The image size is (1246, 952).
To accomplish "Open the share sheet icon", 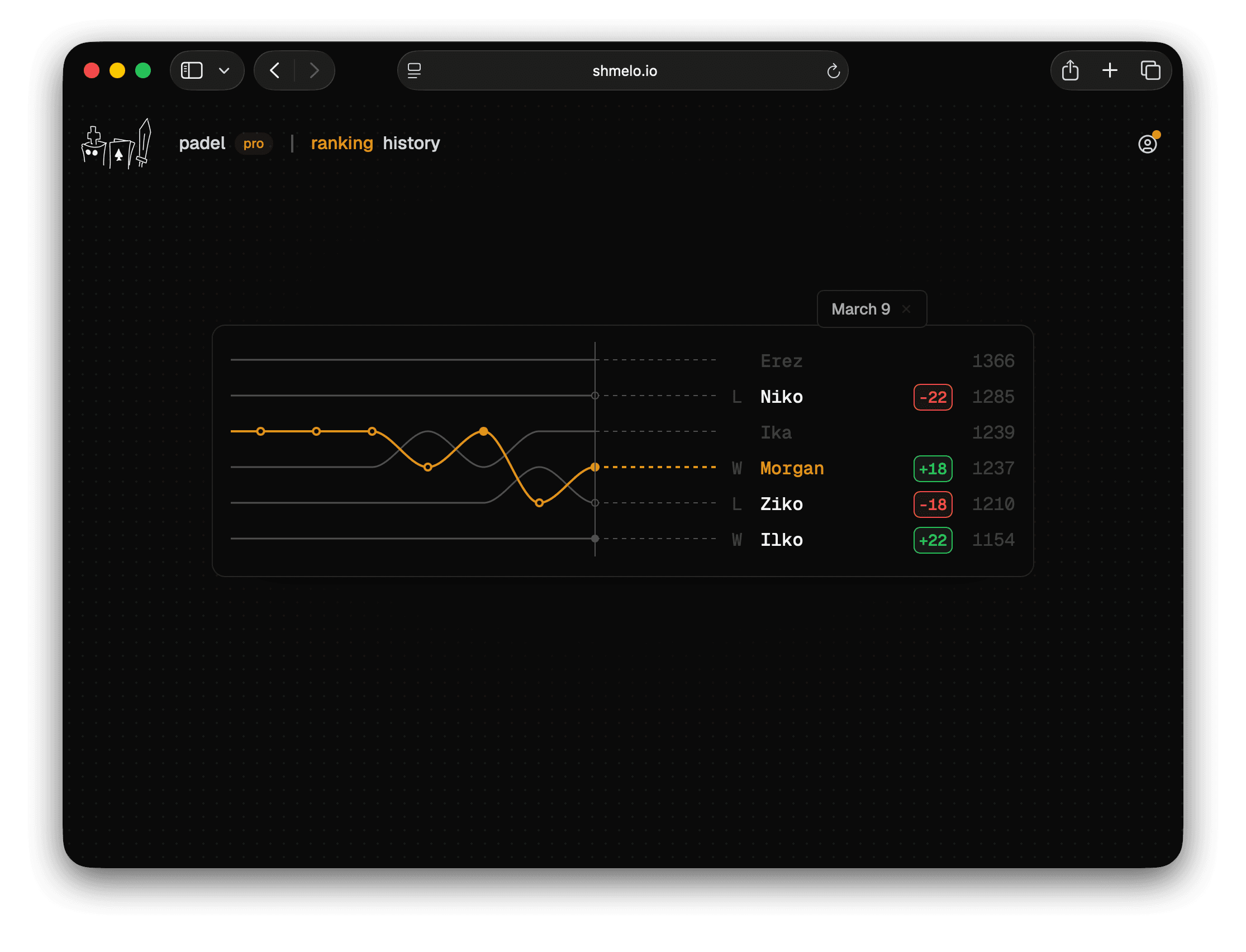I will [1070, 70].
